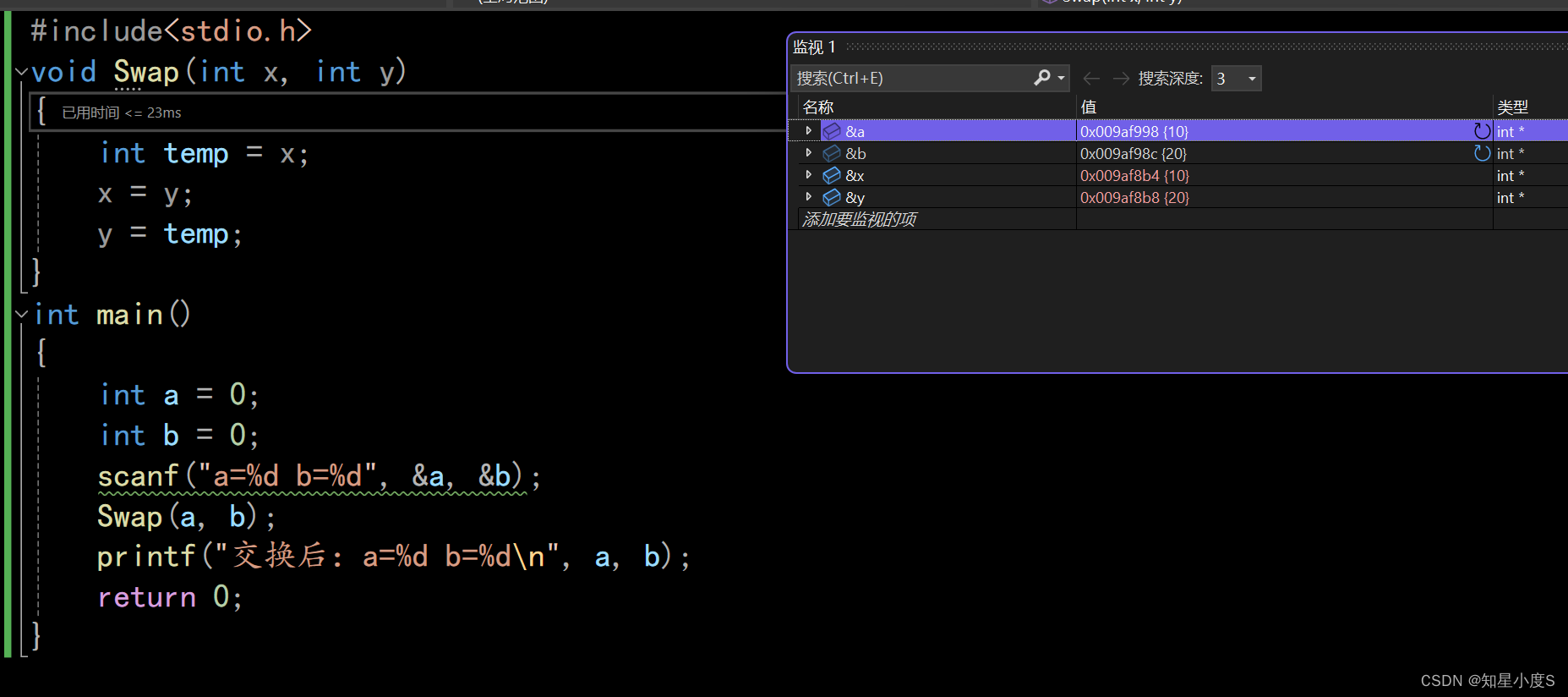Image resolution: width=1568 pixels, height=697 pixels.
Task: Click the Swap(a, b) call line
Action: pyautogui.click(x=186, y=517)
